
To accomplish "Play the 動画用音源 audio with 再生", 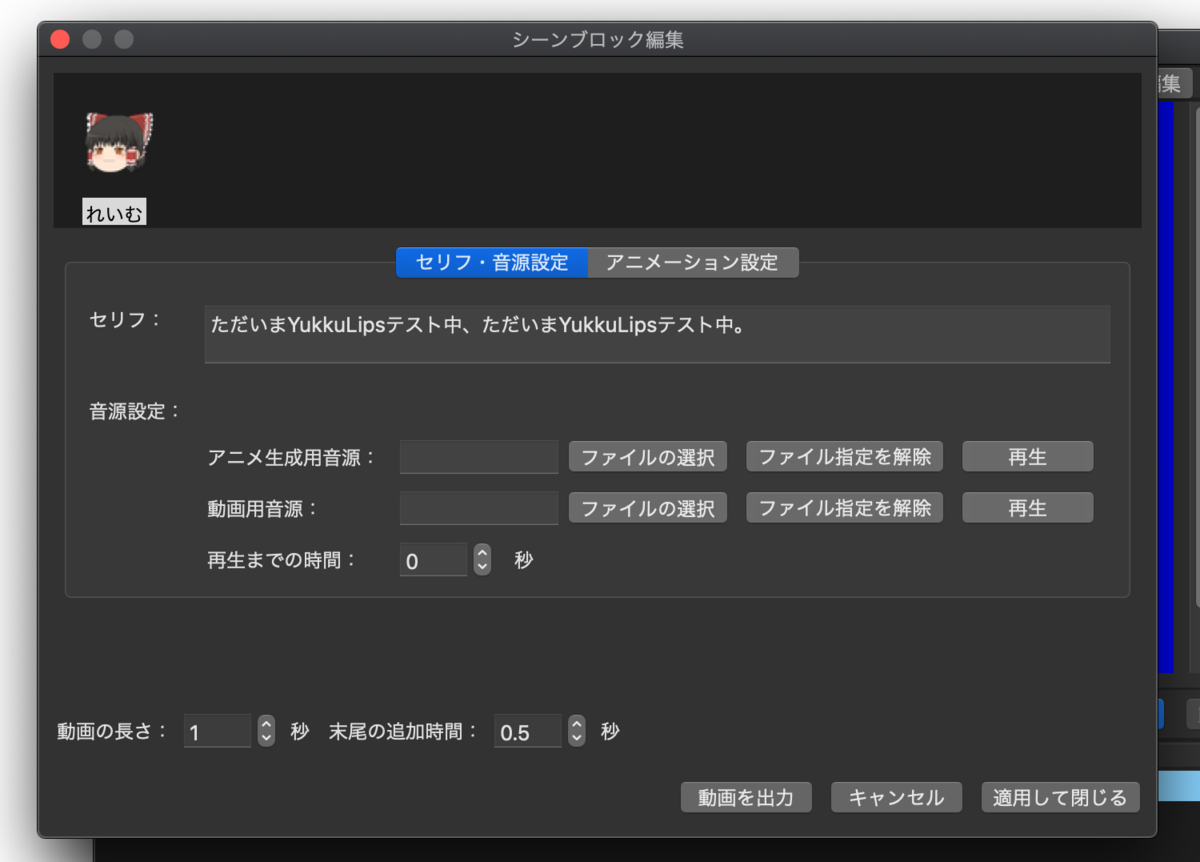I will coord(1027,507).
